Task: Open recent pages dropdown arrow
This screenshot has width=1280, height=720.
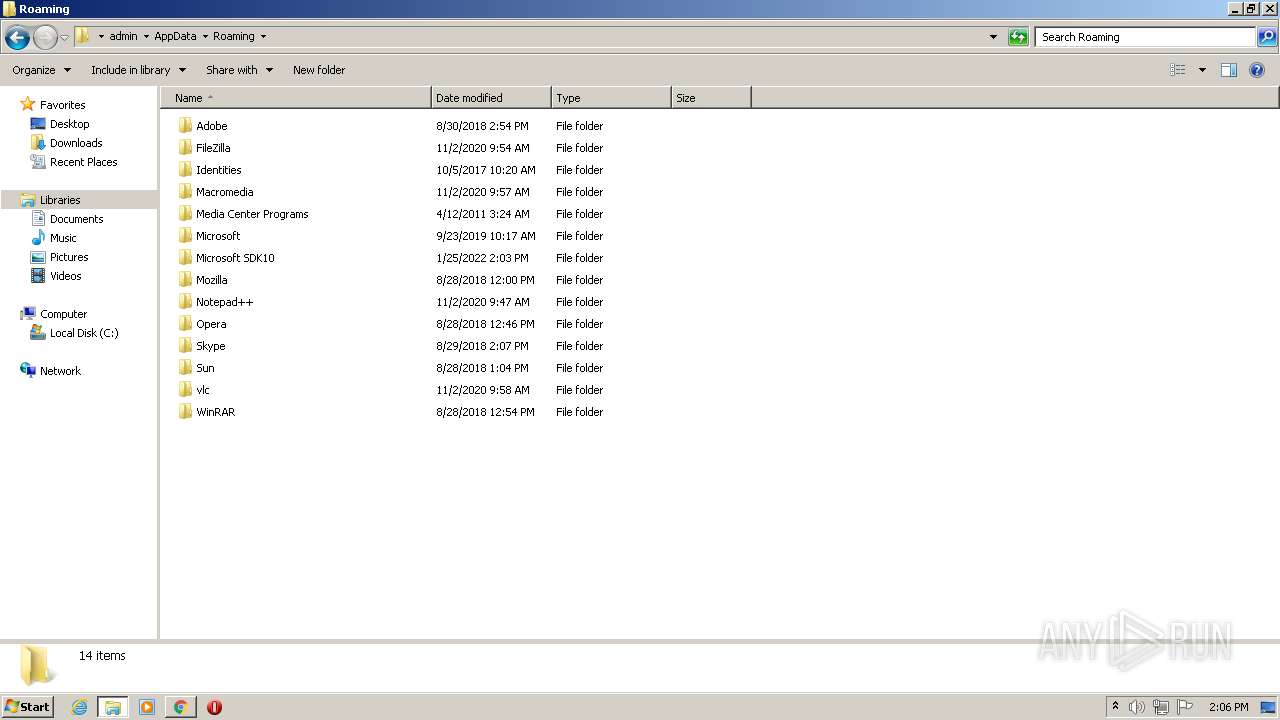Action: 64,38
